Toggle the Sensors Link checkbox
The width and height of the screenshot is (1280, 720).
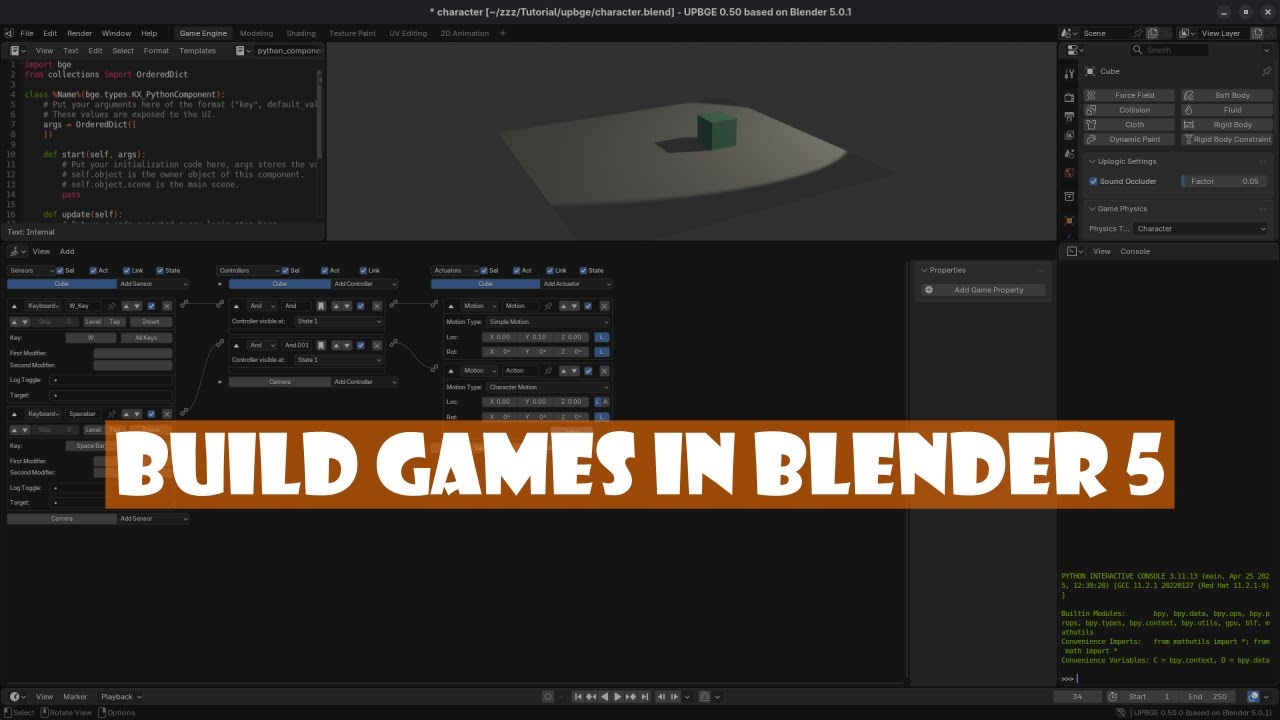click(127, 270)
